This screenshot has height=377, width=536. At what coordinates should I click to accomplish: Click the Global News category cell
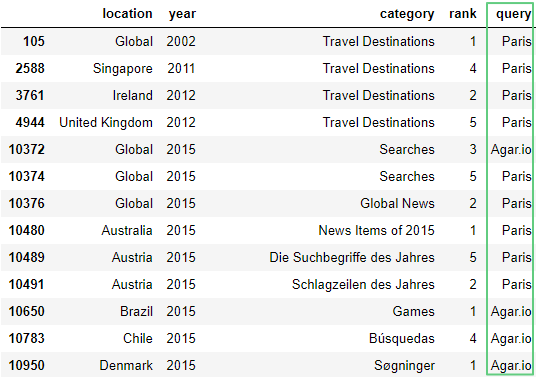[x=397, y=203]
